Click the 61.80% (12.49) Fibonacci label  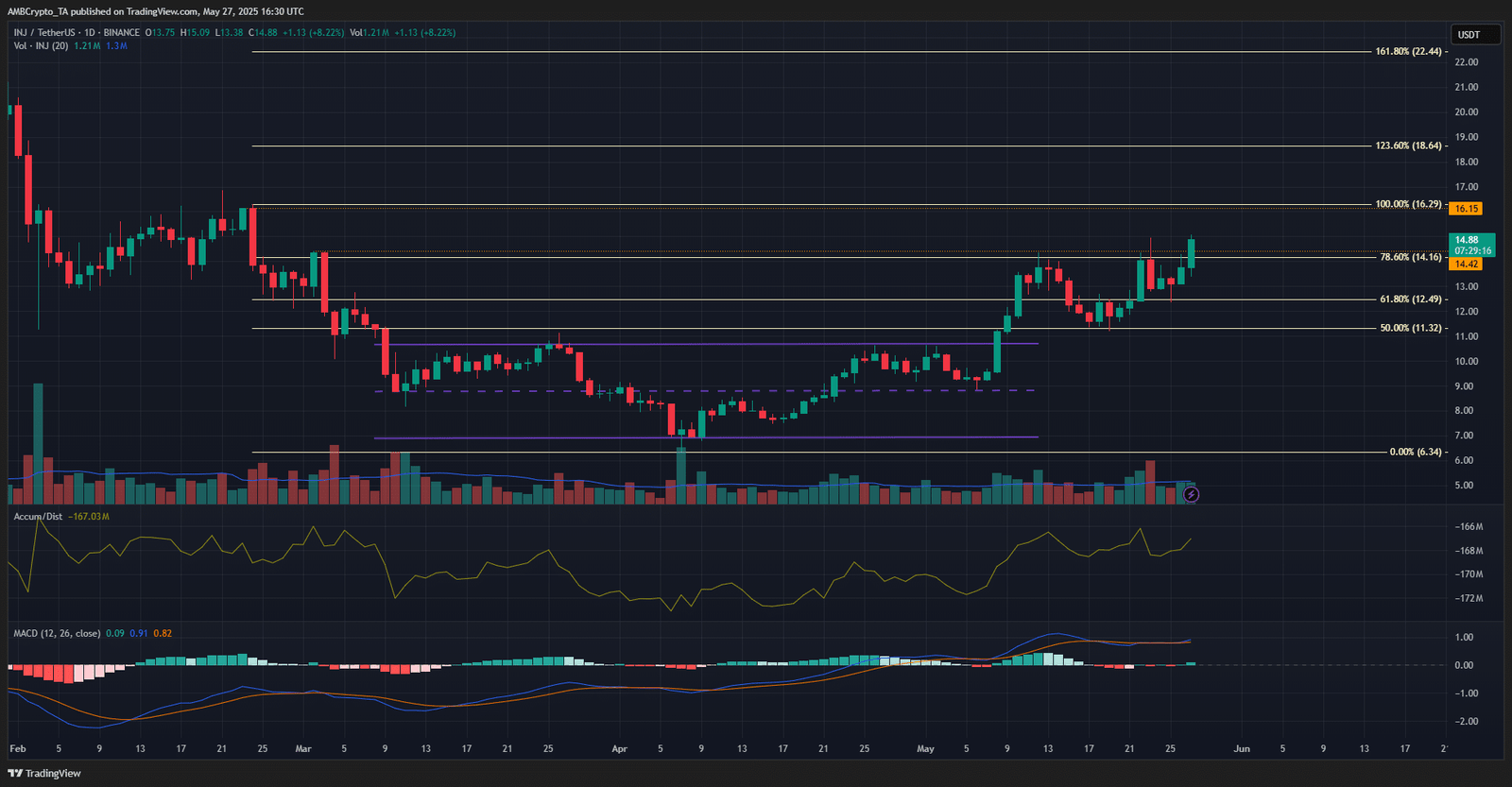point(1411,299)
